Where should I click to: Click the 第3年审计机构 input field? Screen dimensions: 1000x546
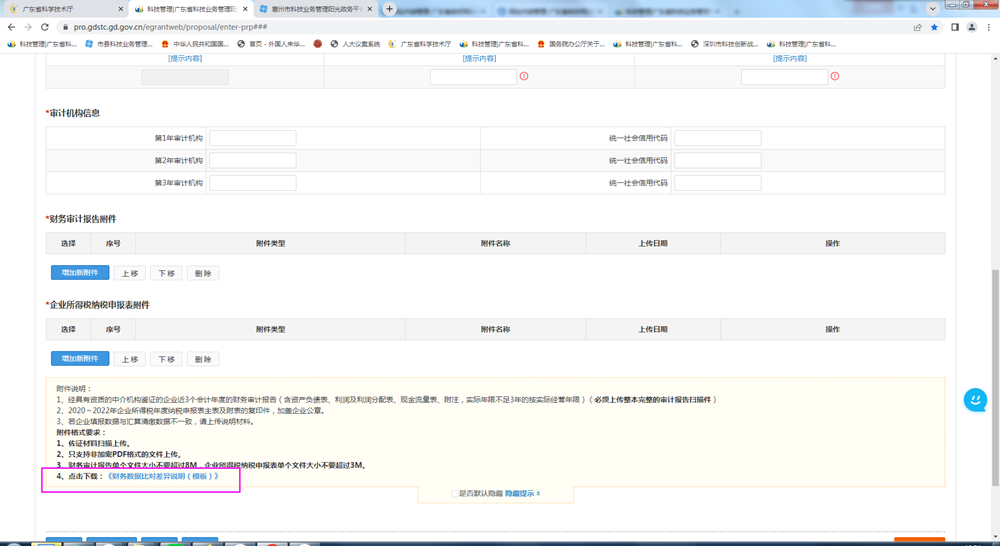click(x=253, y=182)
